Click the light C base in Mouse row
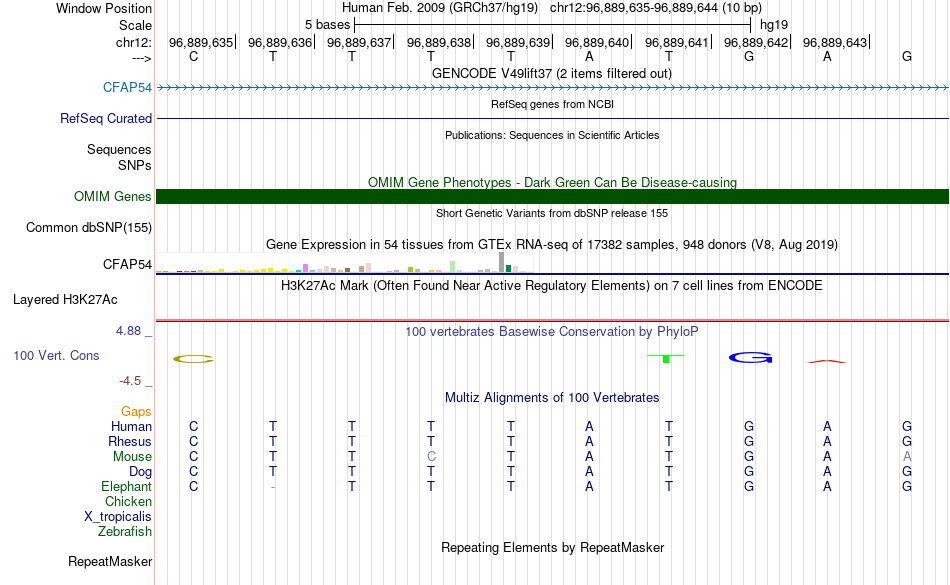The width and height of the screenshot is (950, 585). point(431,457)
